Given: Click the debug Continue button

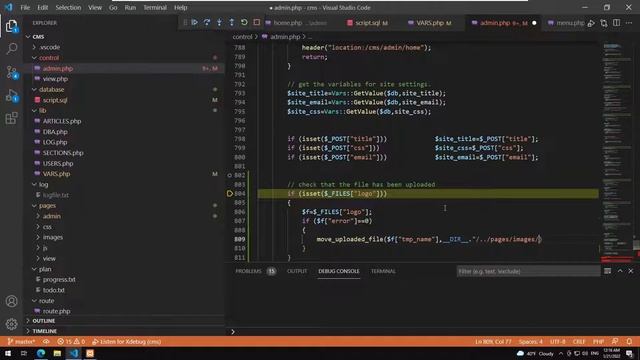Looking at the screenshot, I should click(194, 22).
